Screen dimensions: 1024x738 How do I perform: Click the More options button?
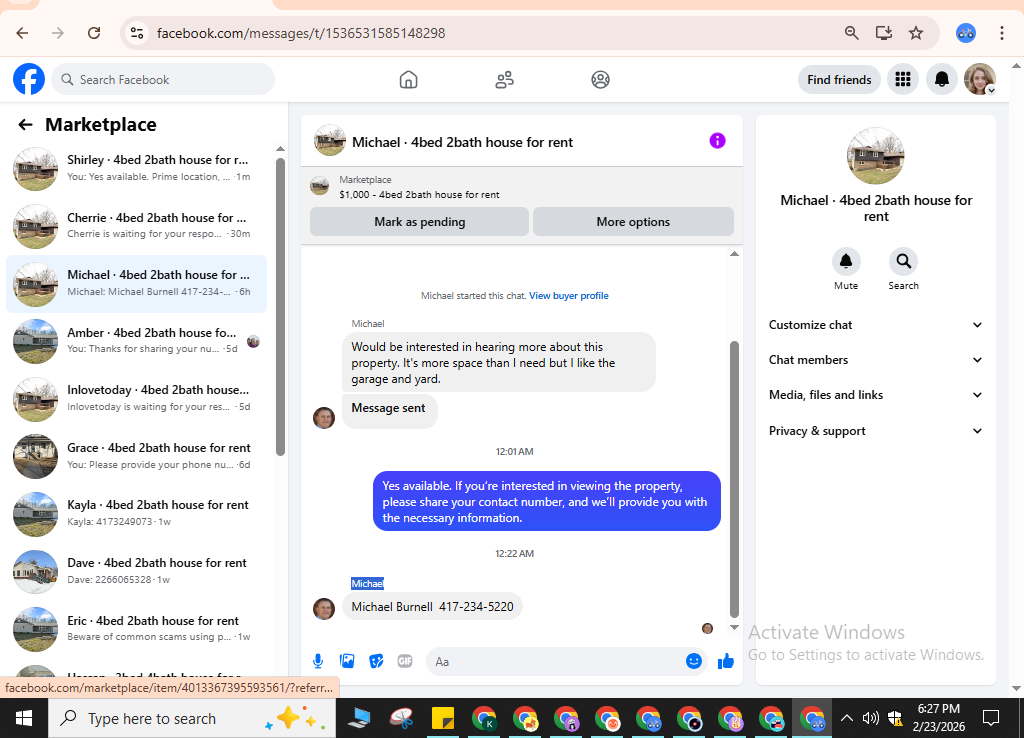pyautogui.click(x=633, y=221)
